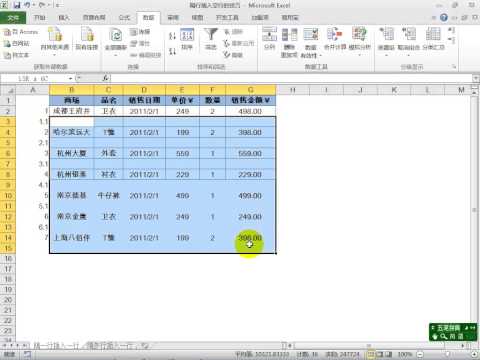Switch to Page Break Preview in the status bar
This screenshot has height=360, width=480.
click(388, 354)
